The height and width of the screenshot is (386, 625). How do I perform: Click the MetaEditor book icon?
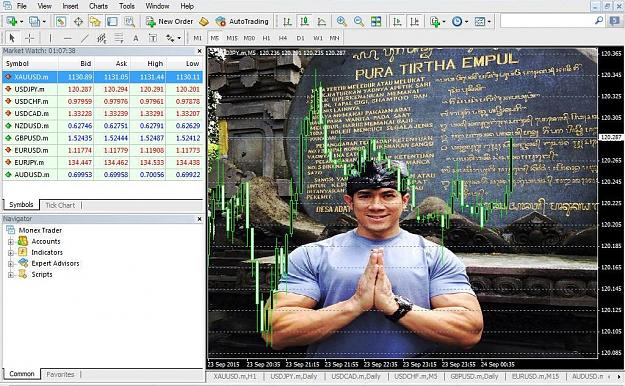click(x=204, y=22)
